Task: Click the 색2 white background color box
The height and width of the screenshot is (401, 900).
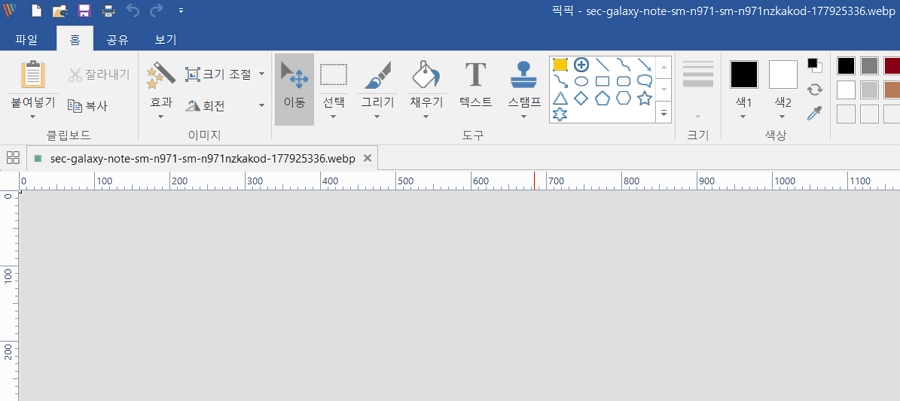Action: (x=783, y=75)
